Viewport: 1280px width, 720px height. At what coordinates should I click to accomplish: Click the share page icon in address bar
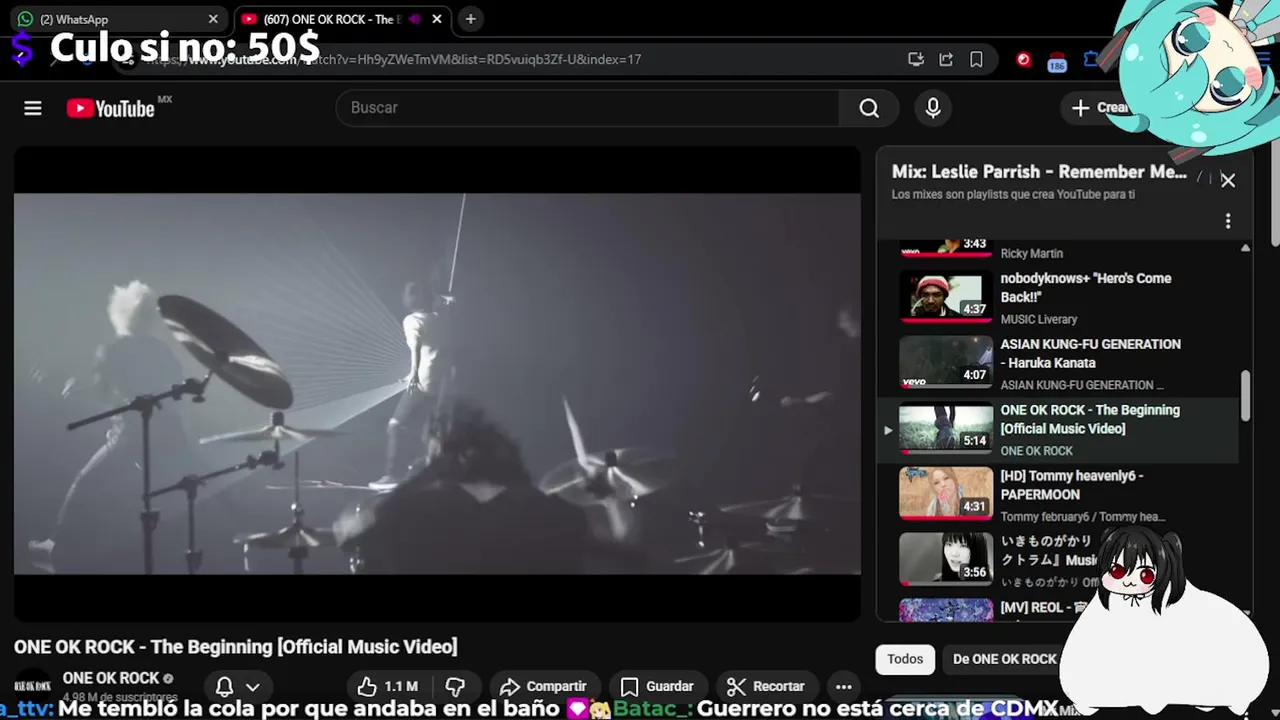point(946,59)
